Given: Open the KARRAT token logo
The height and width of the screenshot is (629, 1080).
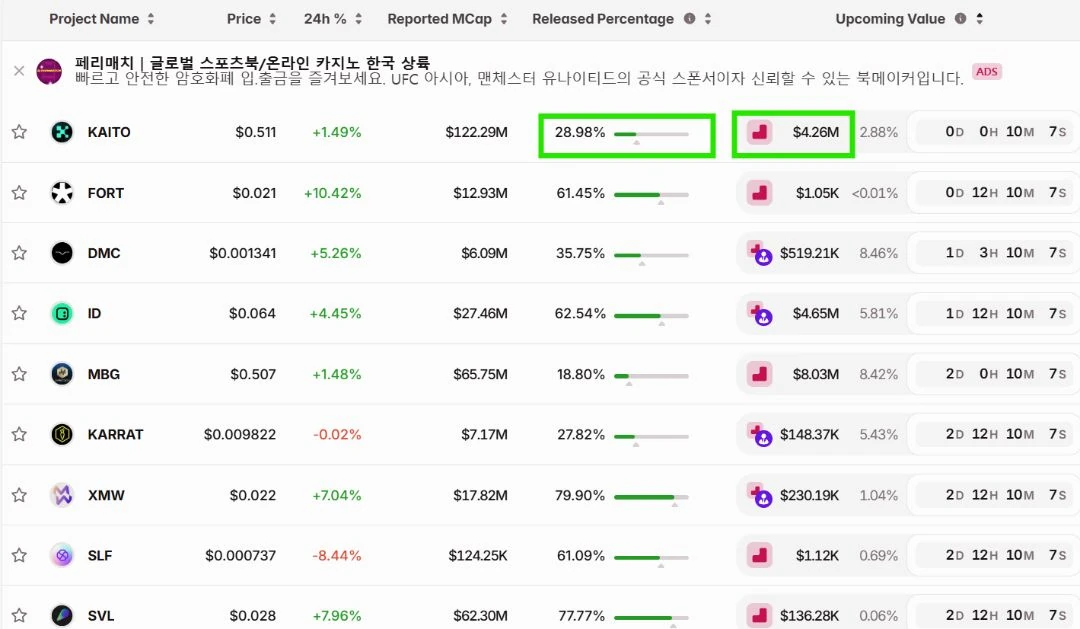Looking at the screenshot, I should coord(62,434).
